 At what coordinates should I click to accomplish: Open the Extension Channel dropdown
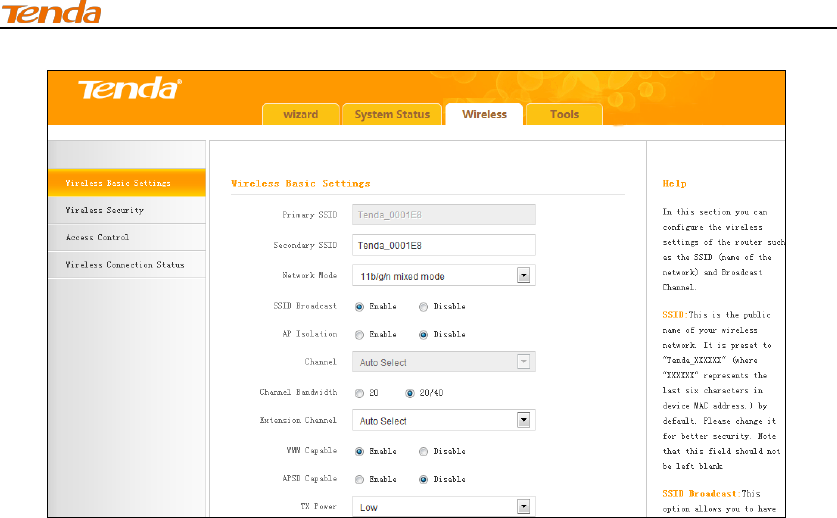click(444, 420)
